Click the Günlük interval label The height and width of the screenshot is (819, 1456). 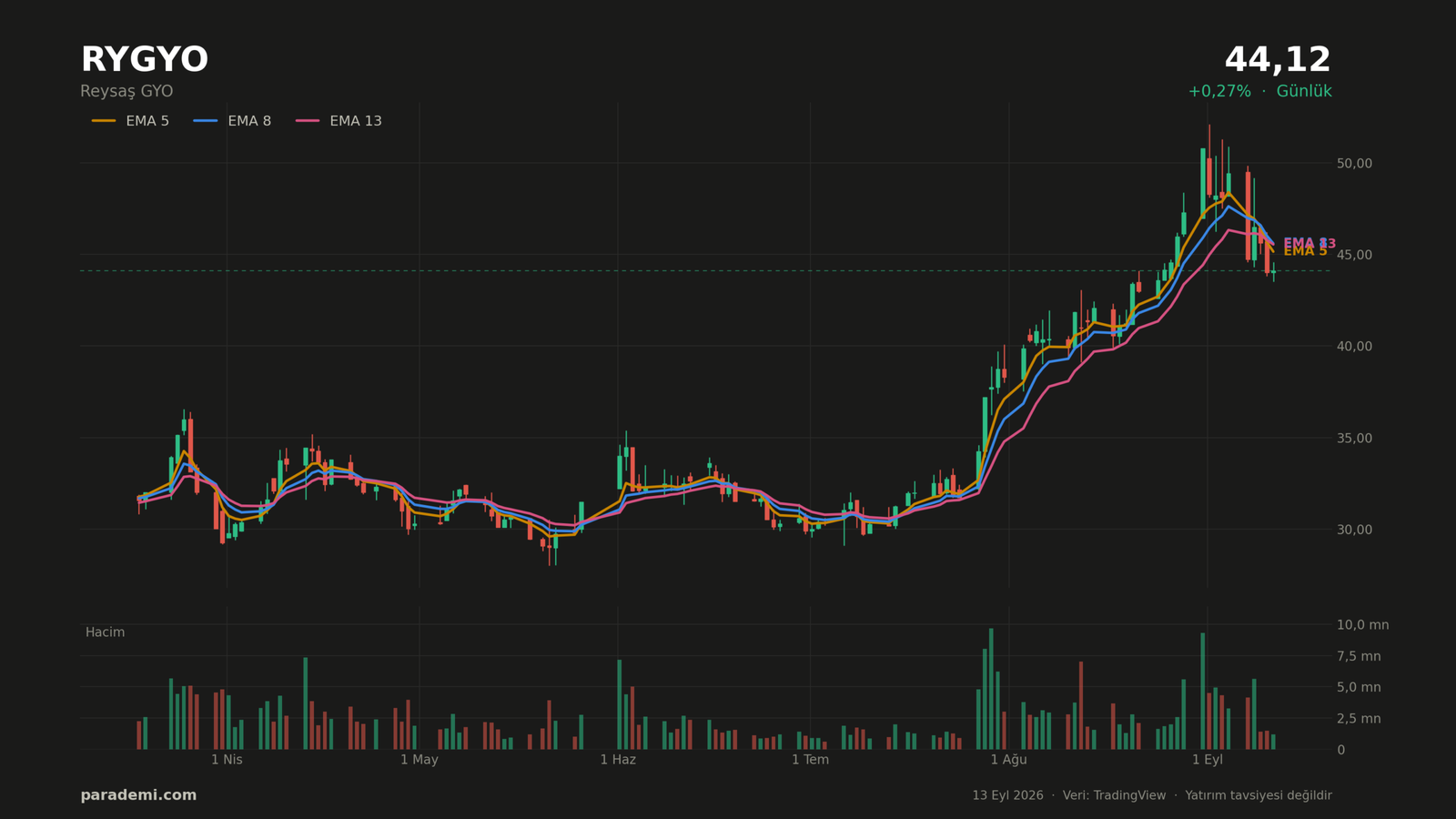pyautogui.click(x=1304, y=92)
